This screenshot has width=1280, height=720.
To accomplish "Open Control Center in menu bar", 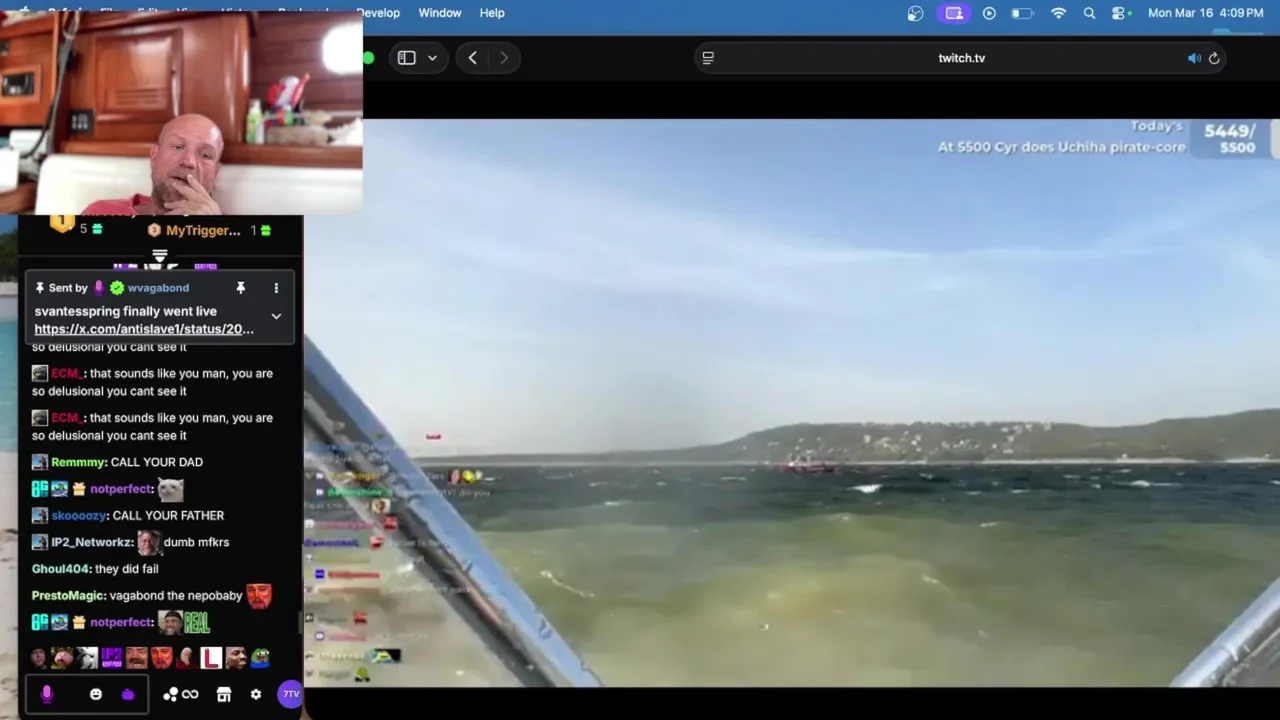I will coord(1120,13).
